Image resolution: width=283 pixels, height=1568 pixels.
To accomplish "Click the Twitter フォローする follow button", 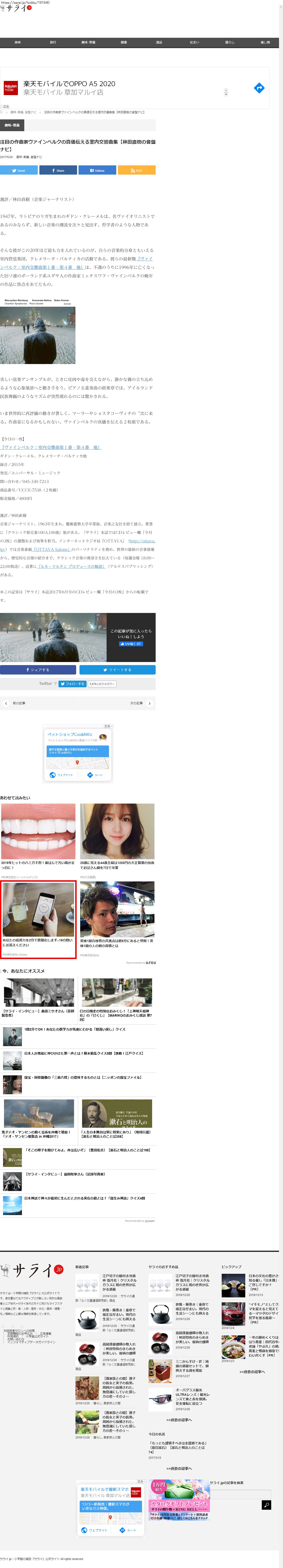I will [x=72, y=683].
